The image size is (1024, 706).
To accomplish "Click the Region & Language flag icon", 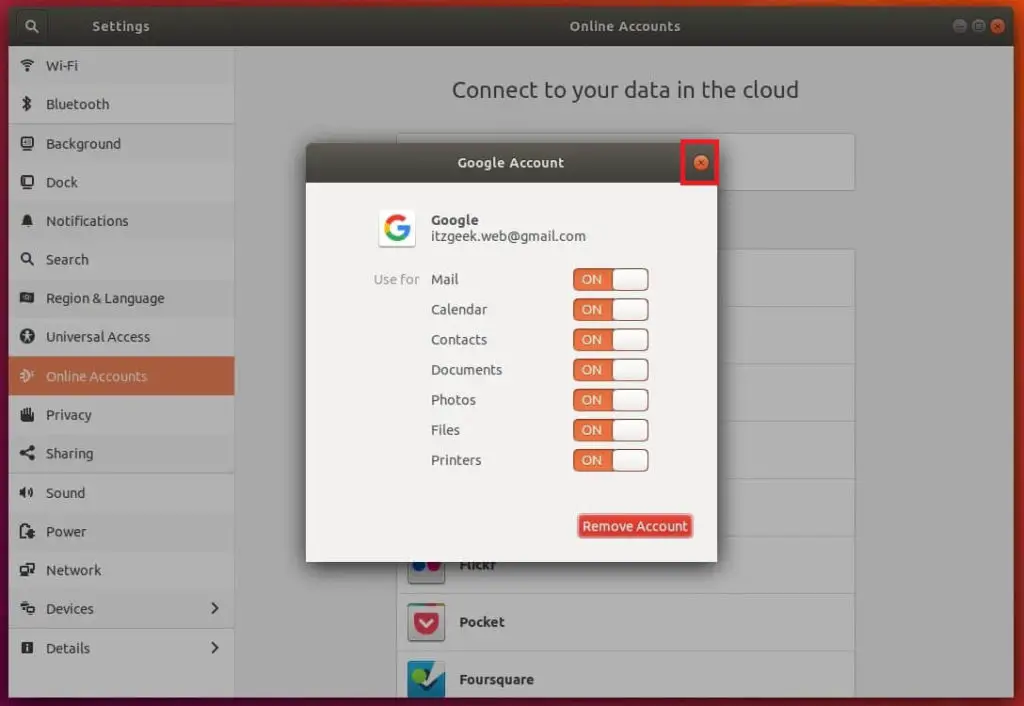I will pos(27,298).
